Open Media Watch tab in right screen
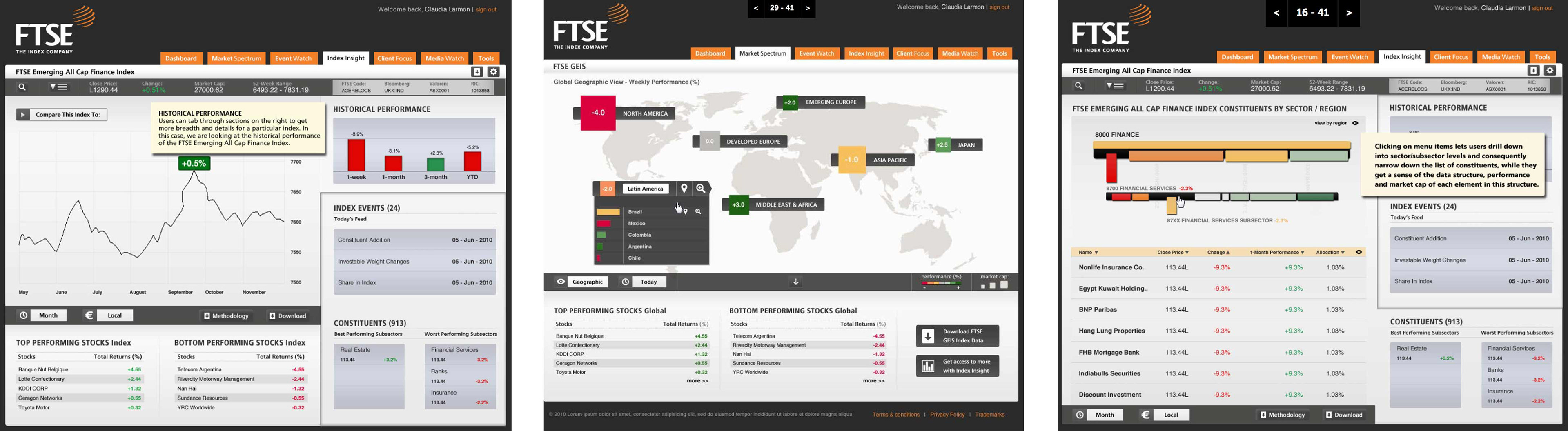Image resolution: width=1568 pixels, height=431 pixels. coord(1501,57)
